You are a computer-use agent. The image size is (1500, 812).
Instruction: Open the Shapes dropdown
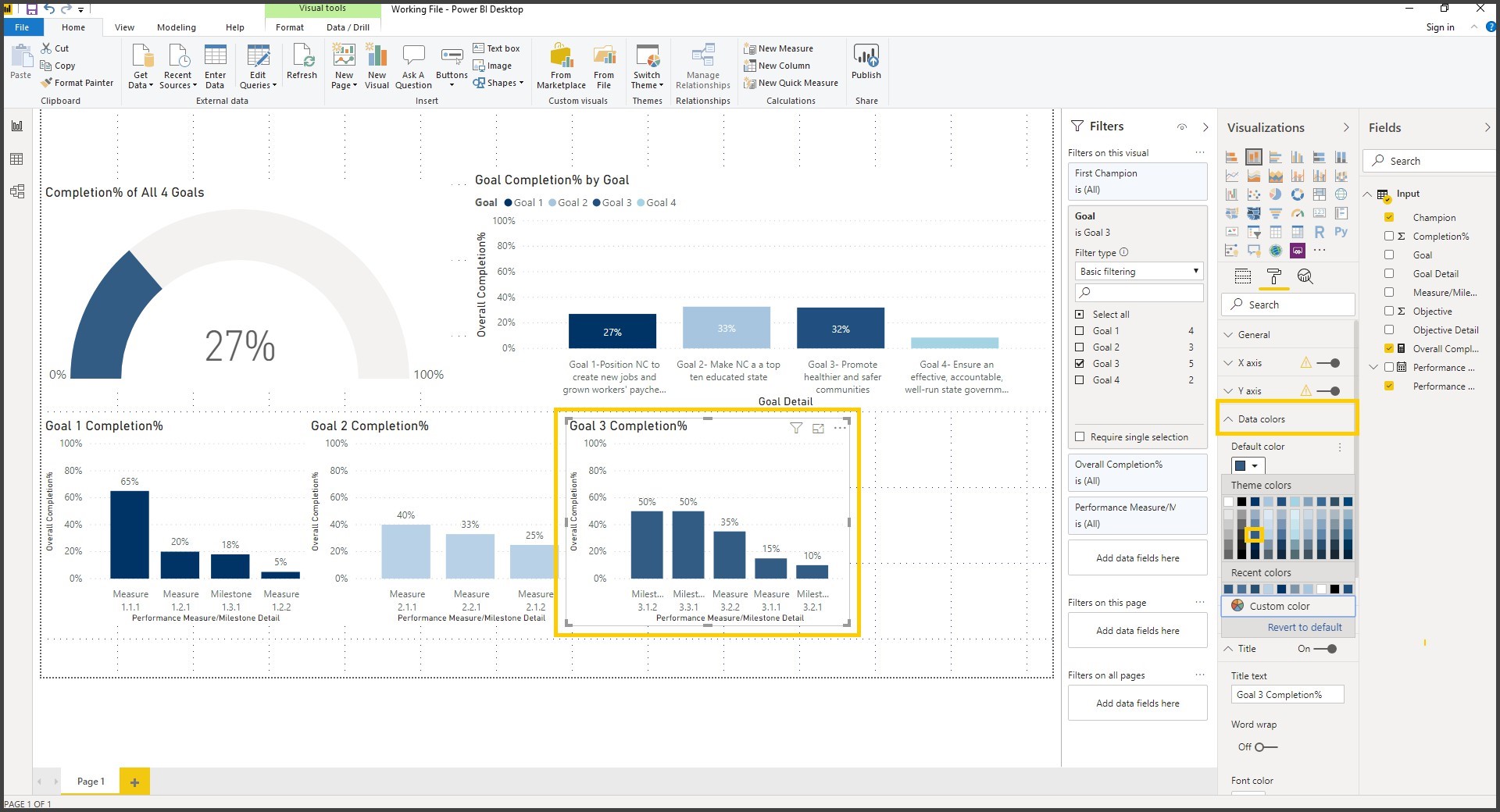coord(498,83)
